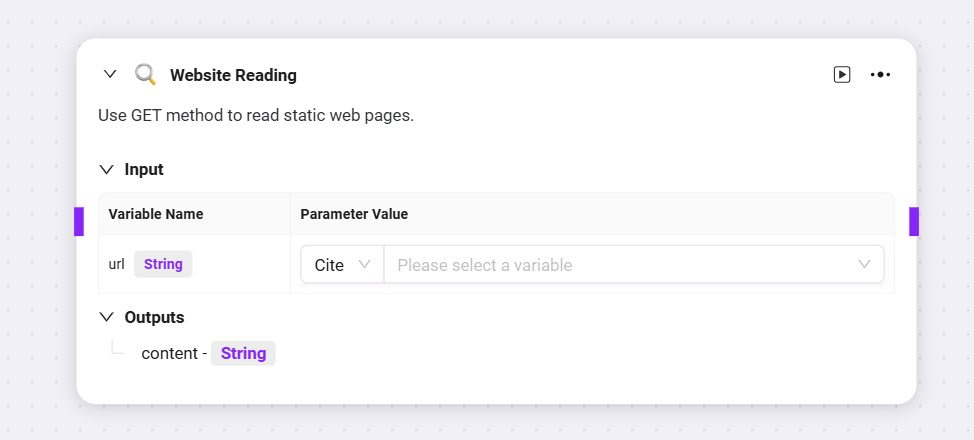Collapse the Input section

click(107, 169)
